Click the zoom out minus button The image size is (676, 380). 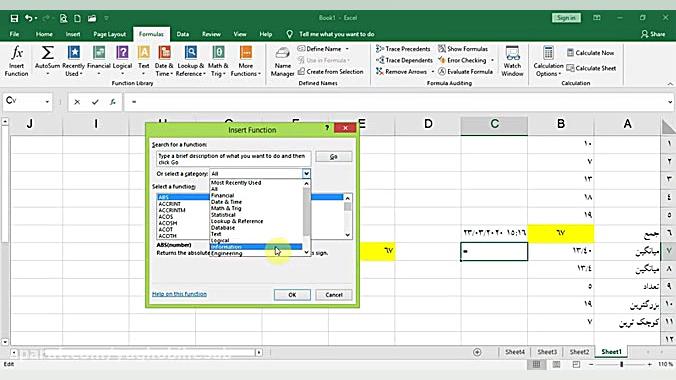pyautogui.click(x=591, y=364)
